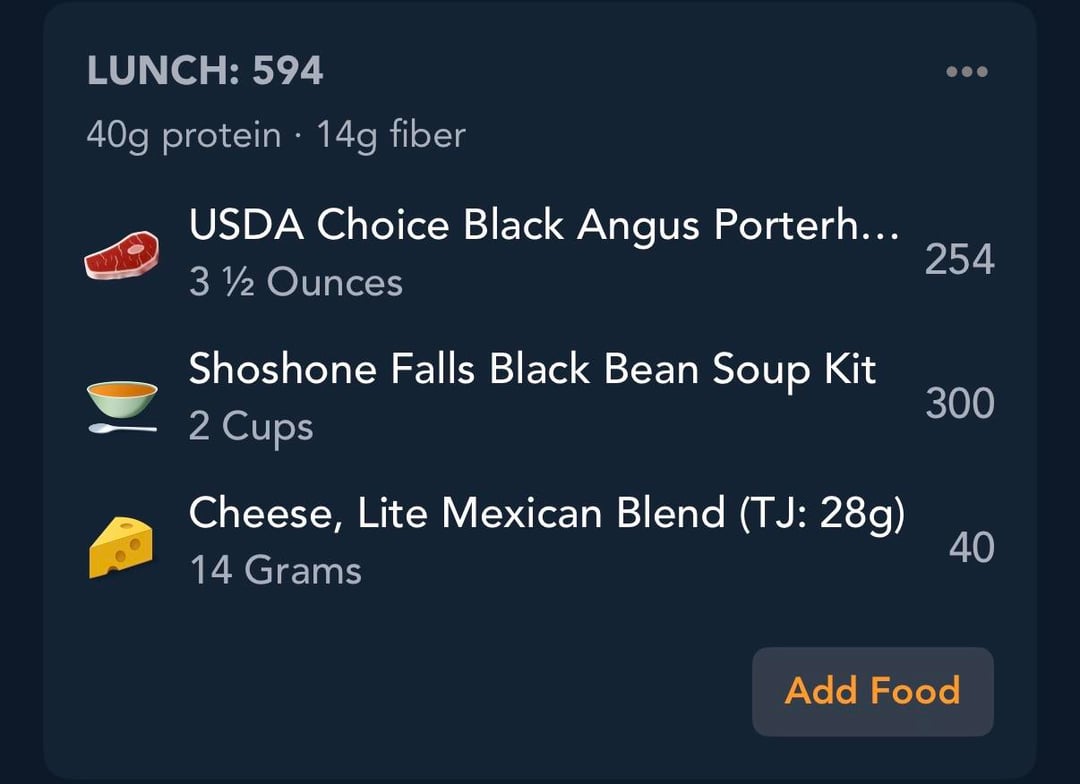1080x784 pixels.
Task: Tap the soup bowl icon
Action: (x=121, y=405)
